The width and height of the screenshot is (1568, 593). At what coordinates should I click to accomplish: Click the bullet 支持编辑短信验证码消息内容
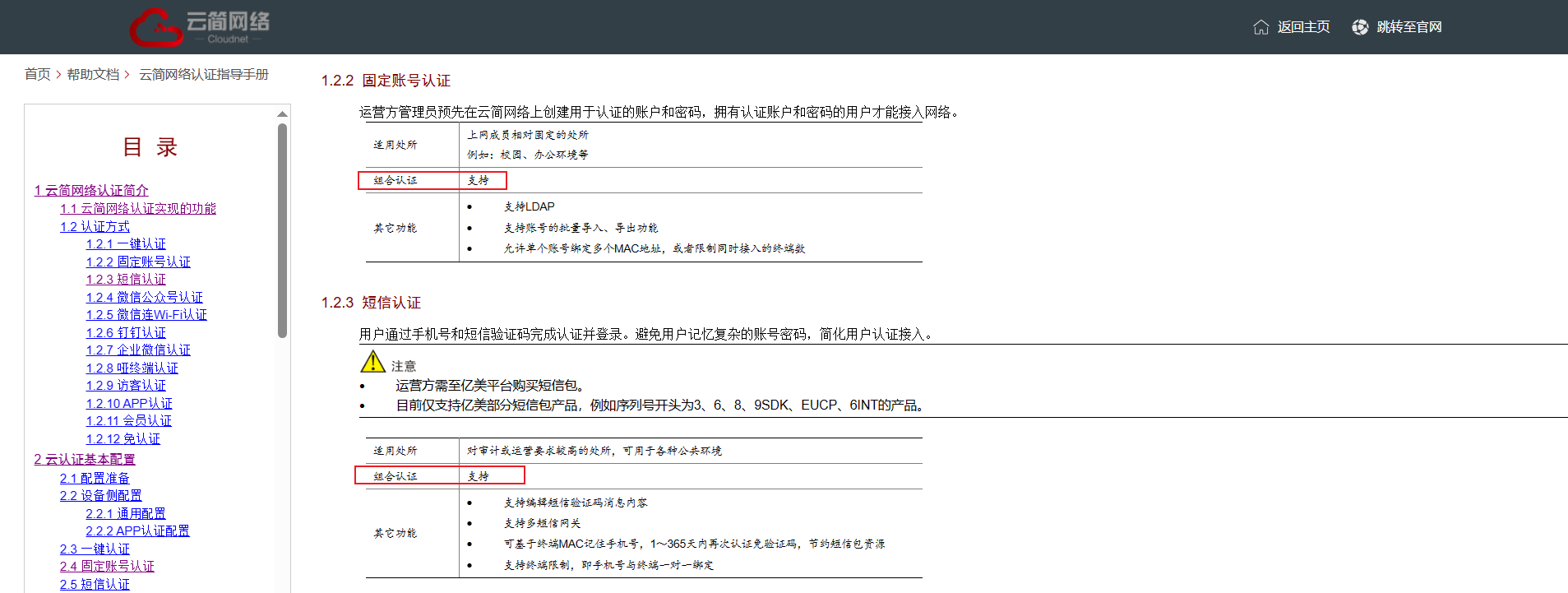[x=576, y=503]
